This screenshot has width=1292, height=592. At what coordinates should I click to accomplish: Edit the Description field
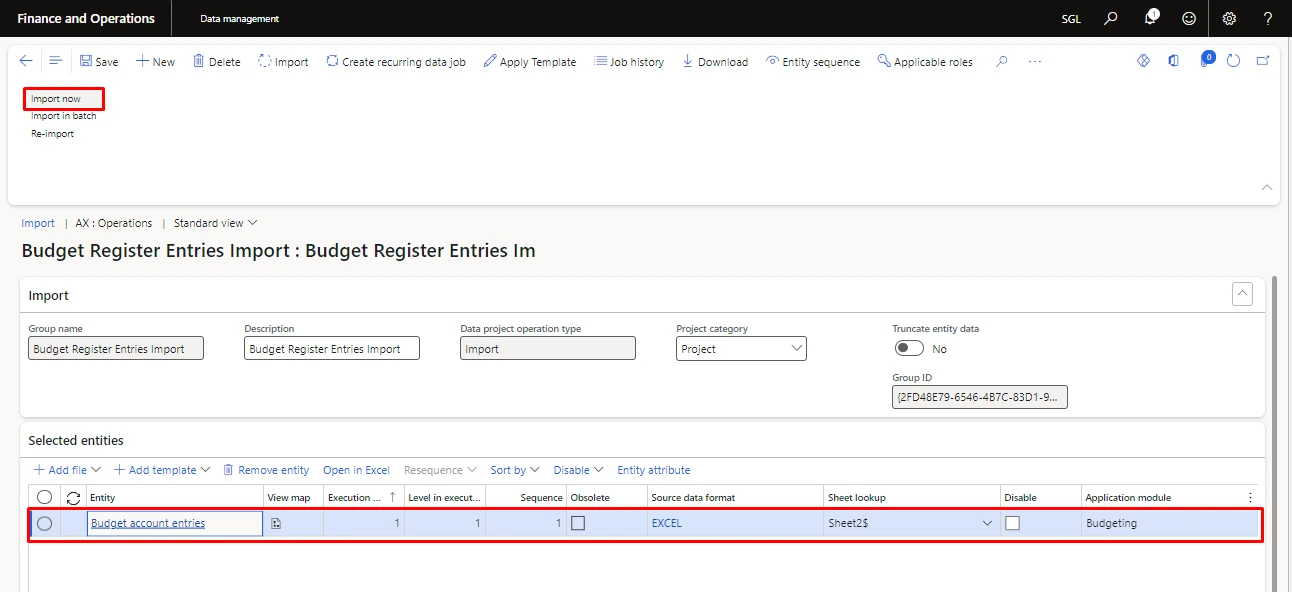[x=332, y=349]
